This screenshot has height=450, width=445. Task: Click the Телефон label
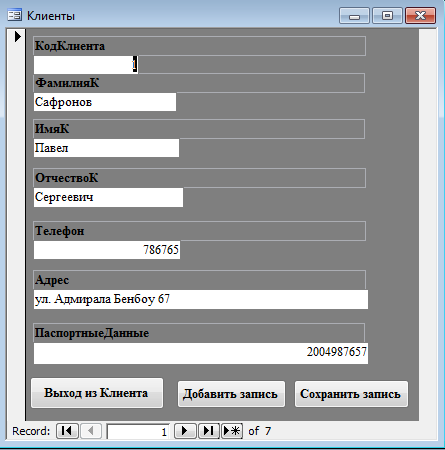pyautogui.click(x=199, y=231)
